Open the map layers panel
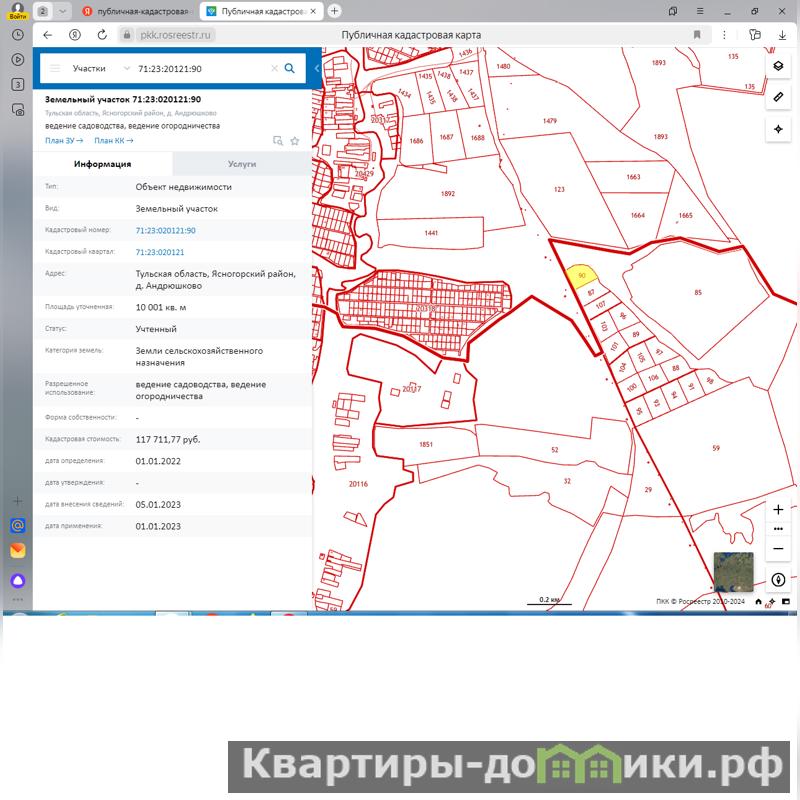Image resolution: width=800 pixels, height=800 pixels. click(x=778, y=66)
